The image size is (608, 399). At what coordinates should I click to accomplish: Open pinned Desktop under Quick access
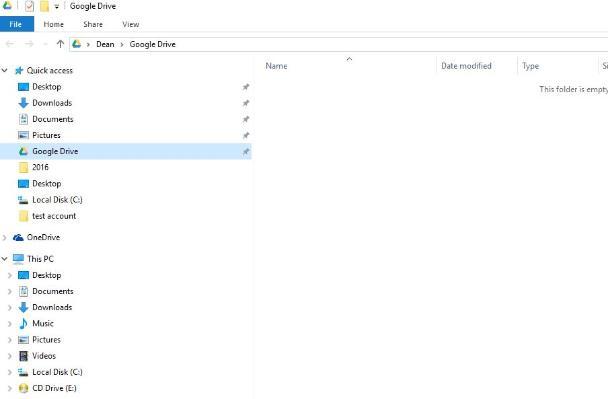pos(47,87)
